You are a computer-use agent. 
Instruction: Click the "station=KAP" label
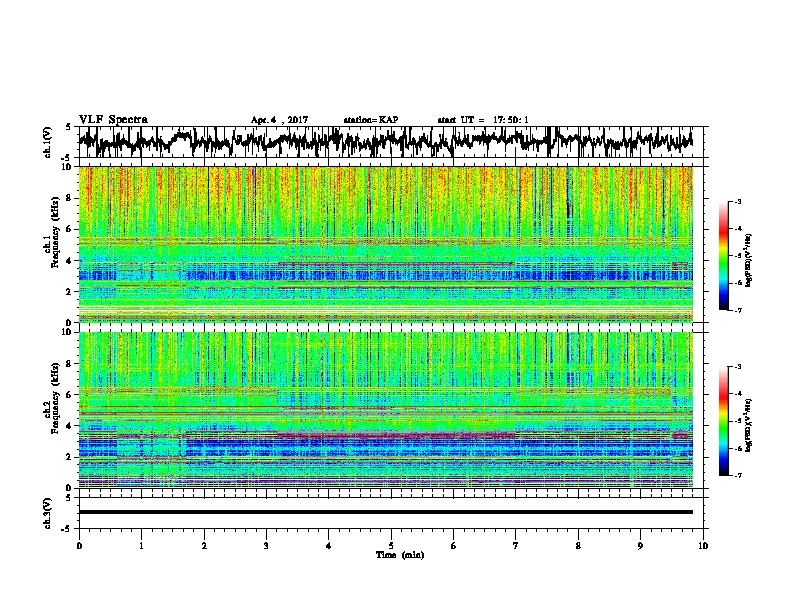371,120
